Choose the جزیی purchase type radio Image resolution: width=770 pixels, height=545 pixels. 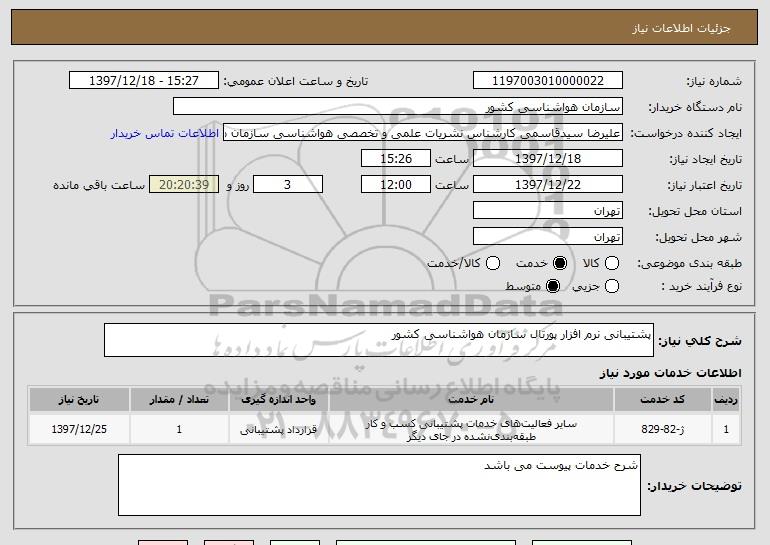pyautogui.click(x=611, y=286)
